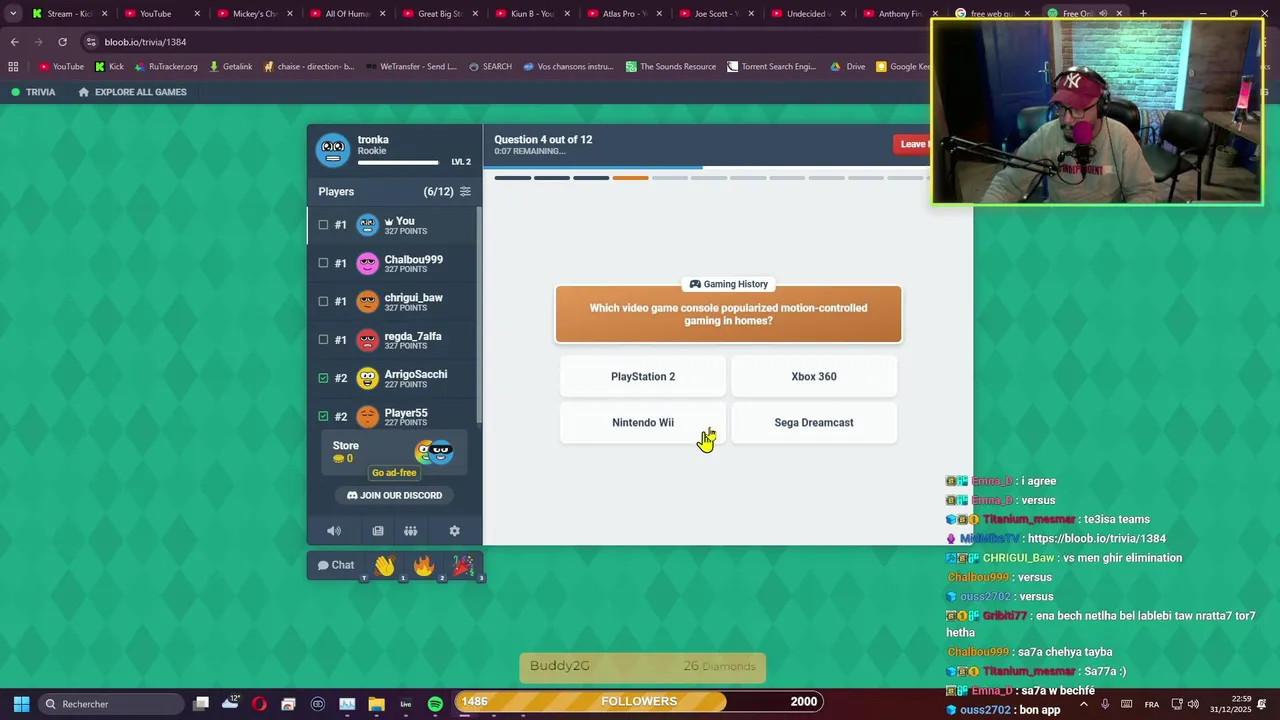The image size is (1280, 720).
Task: Choose answer Sega Dreamcast
Action: pyautogui.click(x=814, y=423)
